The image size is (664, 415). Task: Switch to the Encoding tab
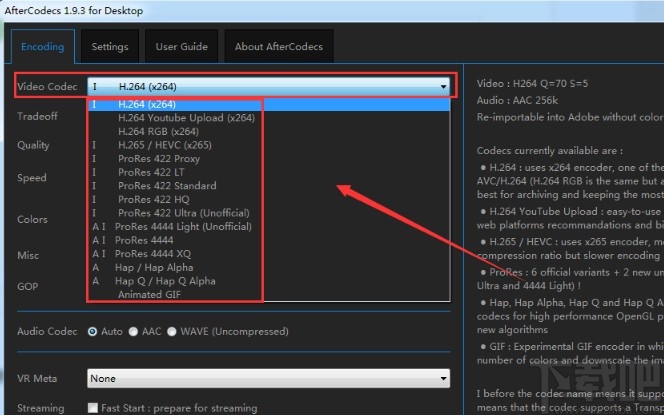point(43,47)
